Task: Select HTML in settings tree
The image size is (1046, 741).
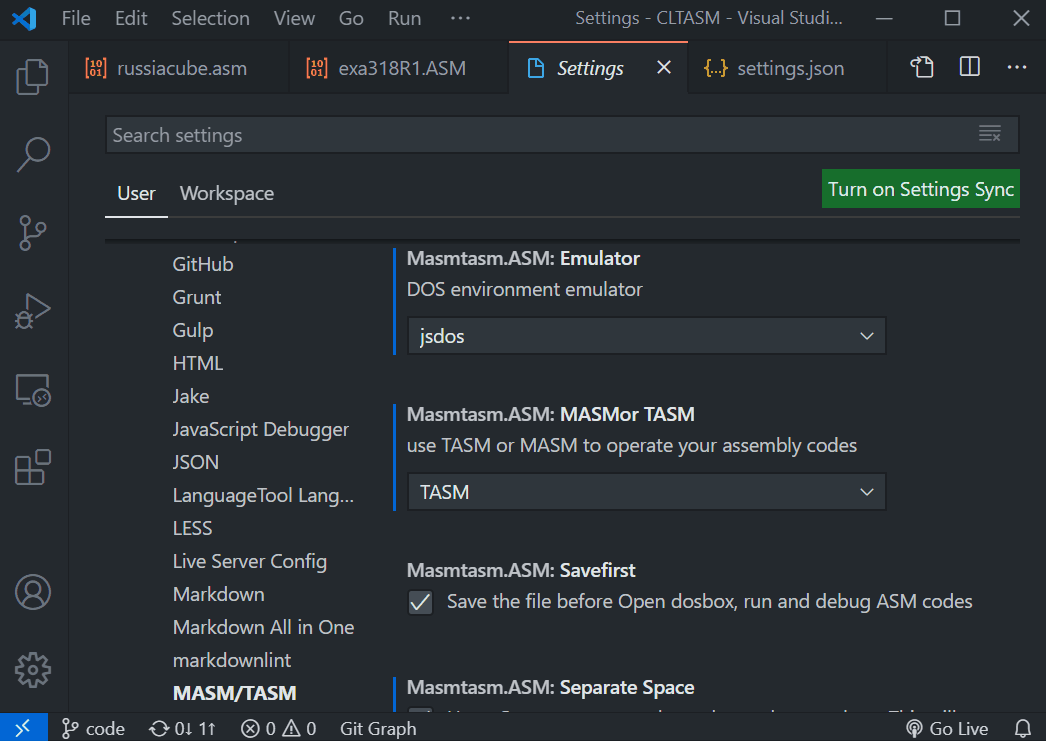Action: click(198, 363)
